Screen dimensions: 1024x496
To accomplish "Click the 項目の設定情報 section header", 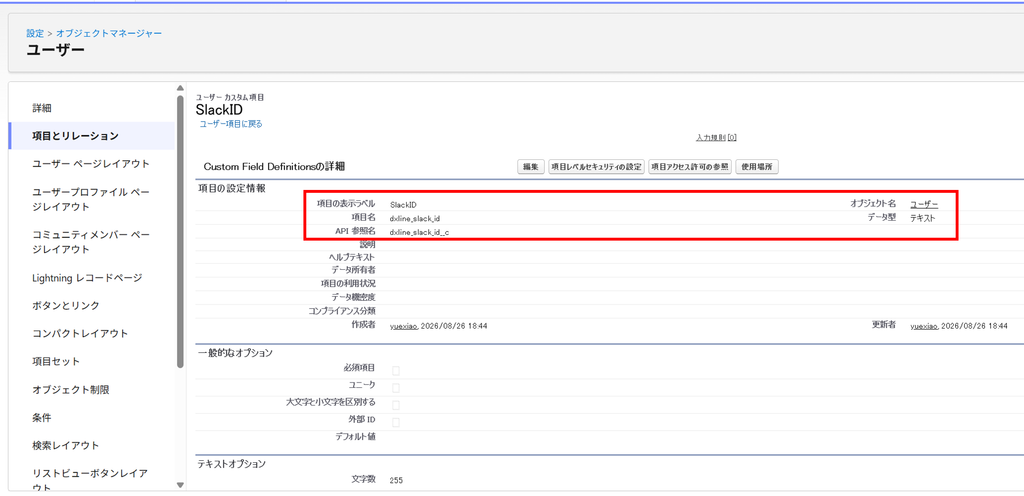I will pyautogui.click(x=232, y=188).
